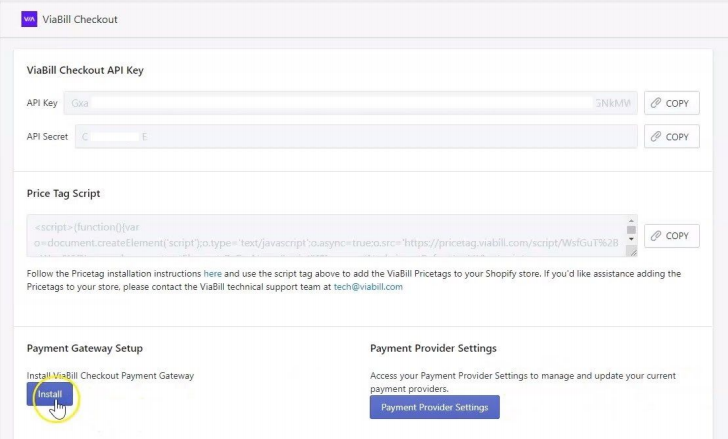
Task: Click the 'API Secret' label
Action: 47,136
